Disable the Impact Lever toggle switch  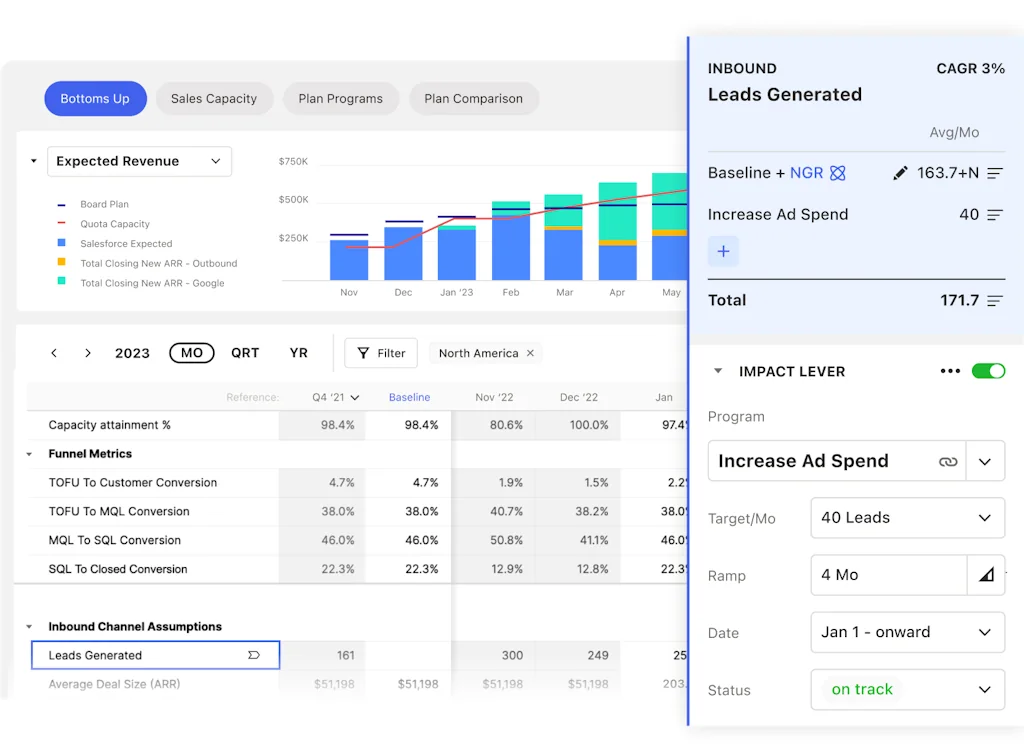pyautogui.click(x=988, y=371)
